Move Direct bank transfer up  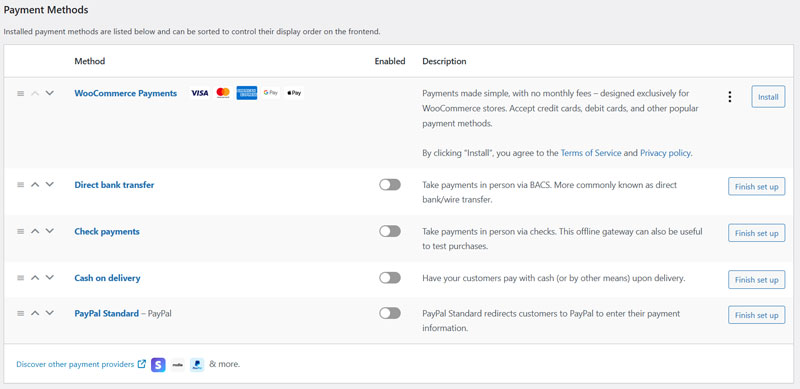(35, 185)
